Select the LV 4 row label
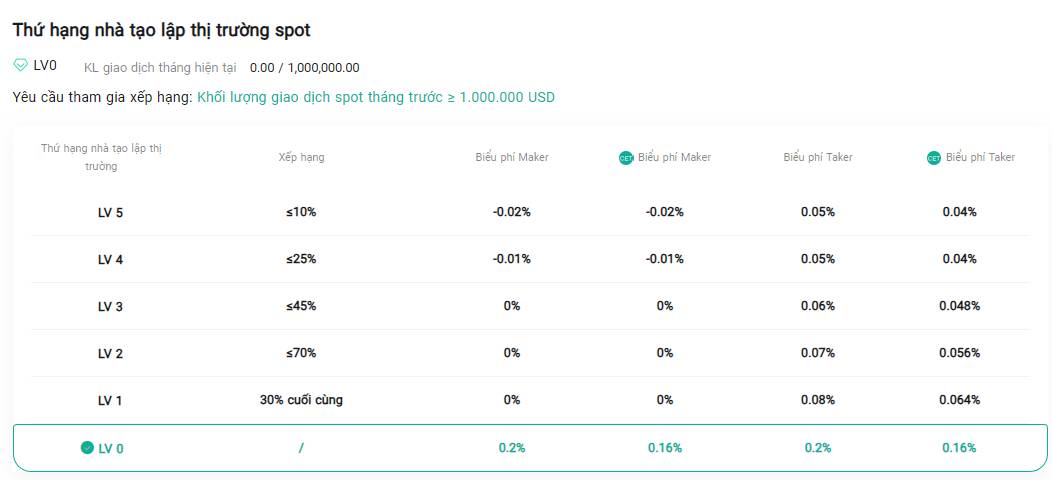 click(x=110, y=260)
